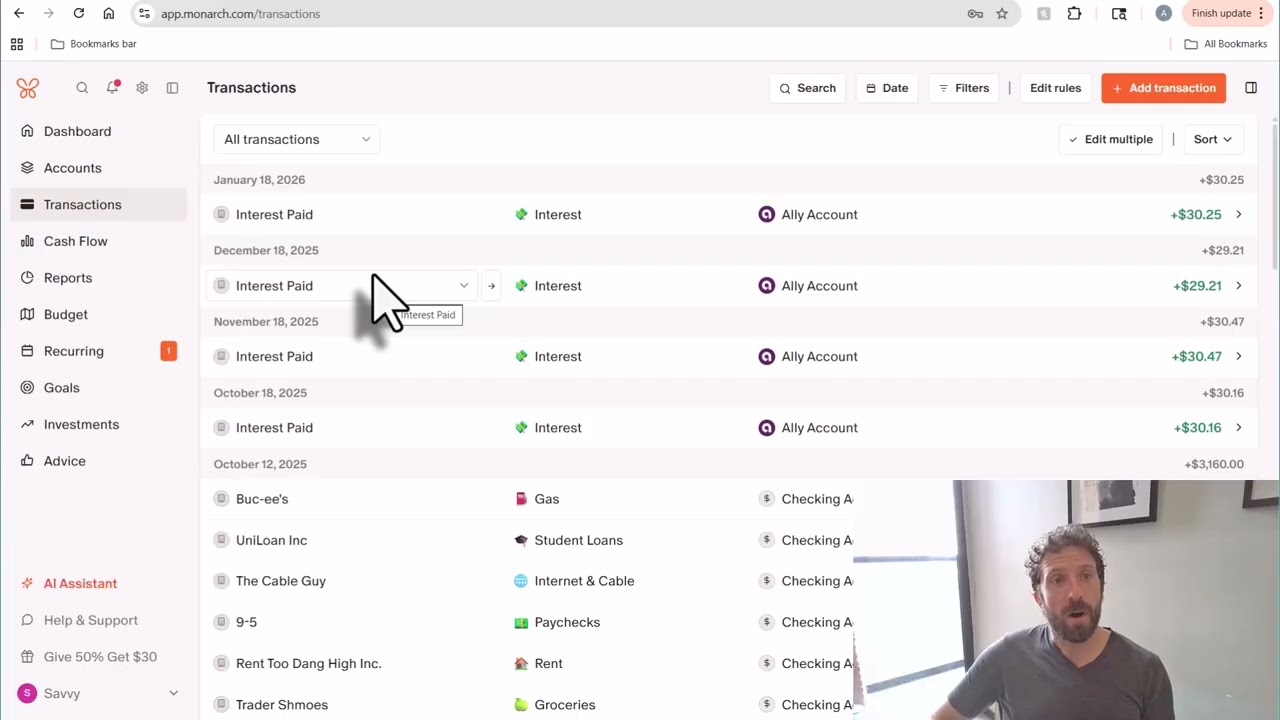Open Chrome apps grid icon
This screenshot has height=720, width=1280.
17,44
